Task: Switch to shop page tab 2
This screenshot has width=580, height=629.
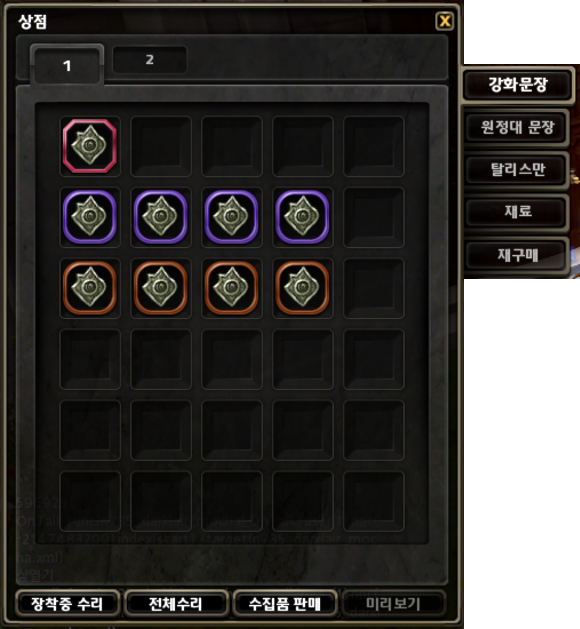Action: 150,60
